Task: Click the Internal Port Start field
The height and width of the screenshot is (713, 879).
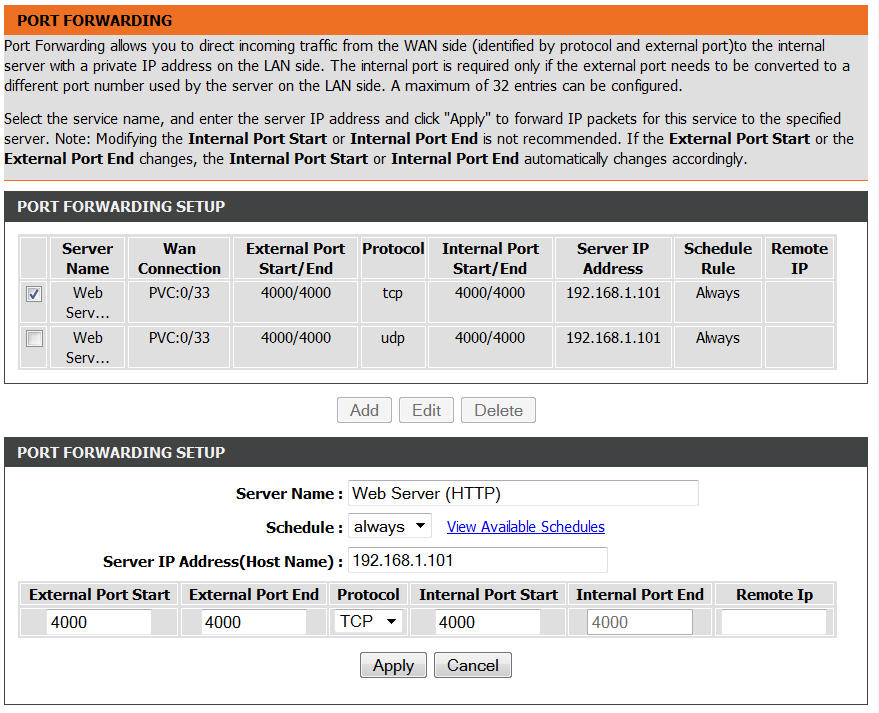Action: click(x=487, y=622)
